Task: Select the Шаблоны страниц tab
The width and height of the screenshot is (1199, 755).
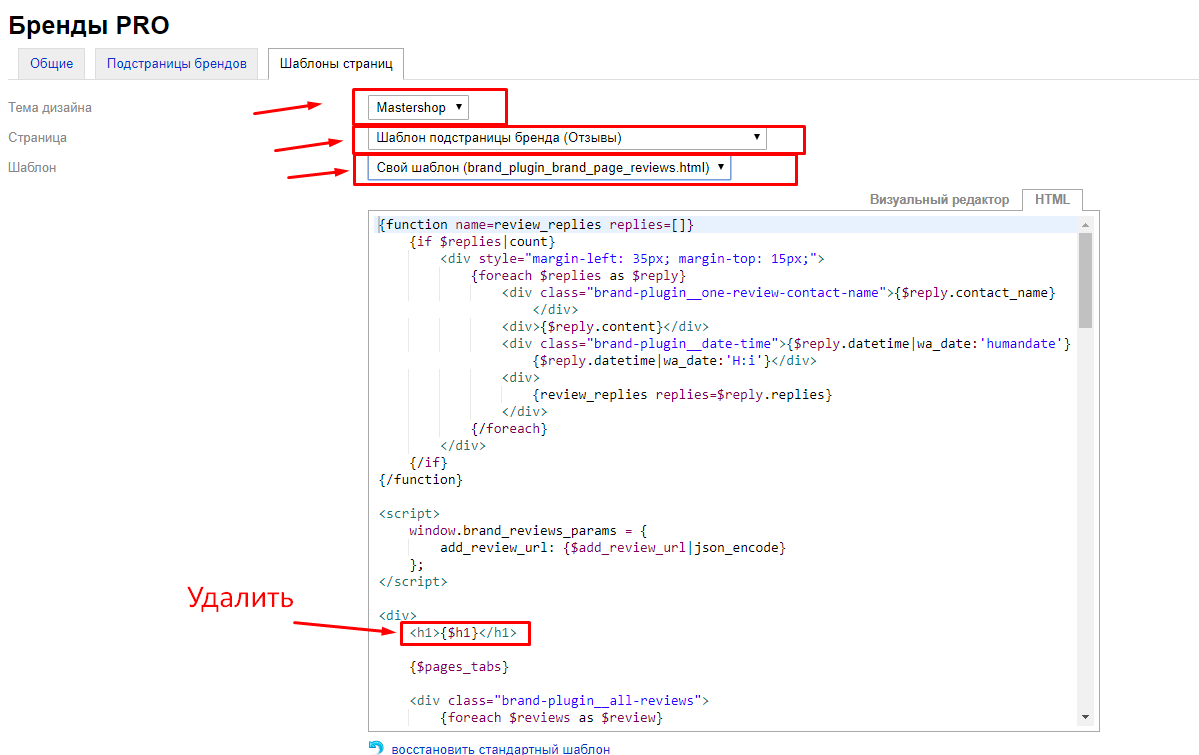Action: (335, 63)
